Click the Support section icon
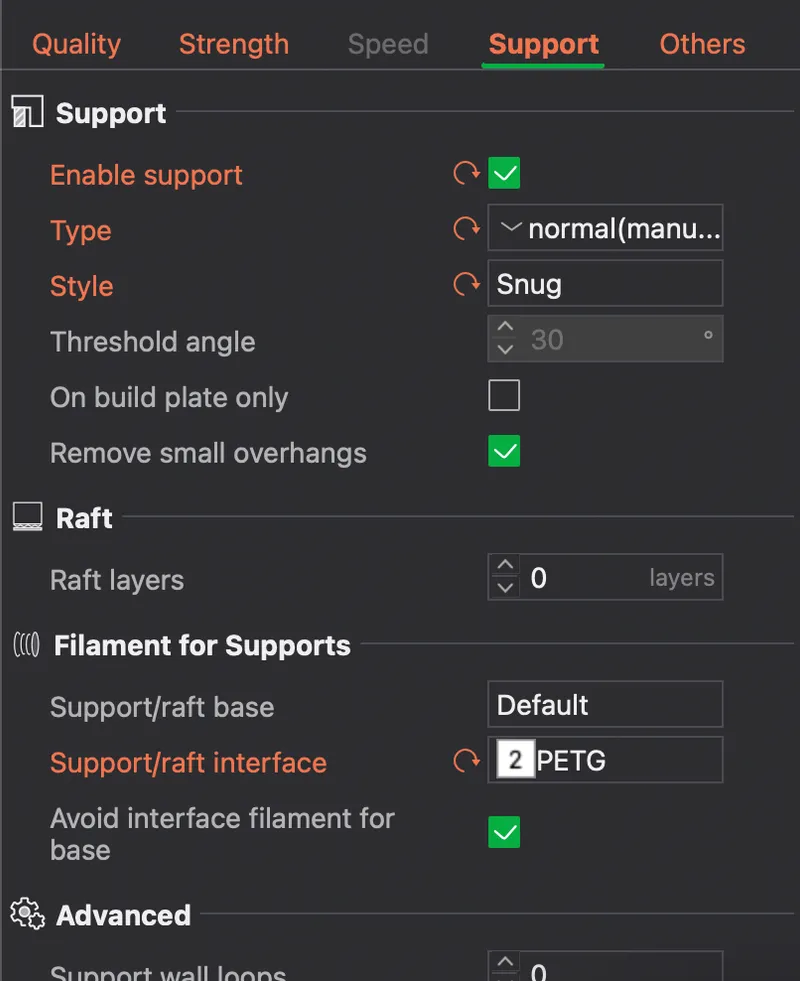 tap(27, 113)
